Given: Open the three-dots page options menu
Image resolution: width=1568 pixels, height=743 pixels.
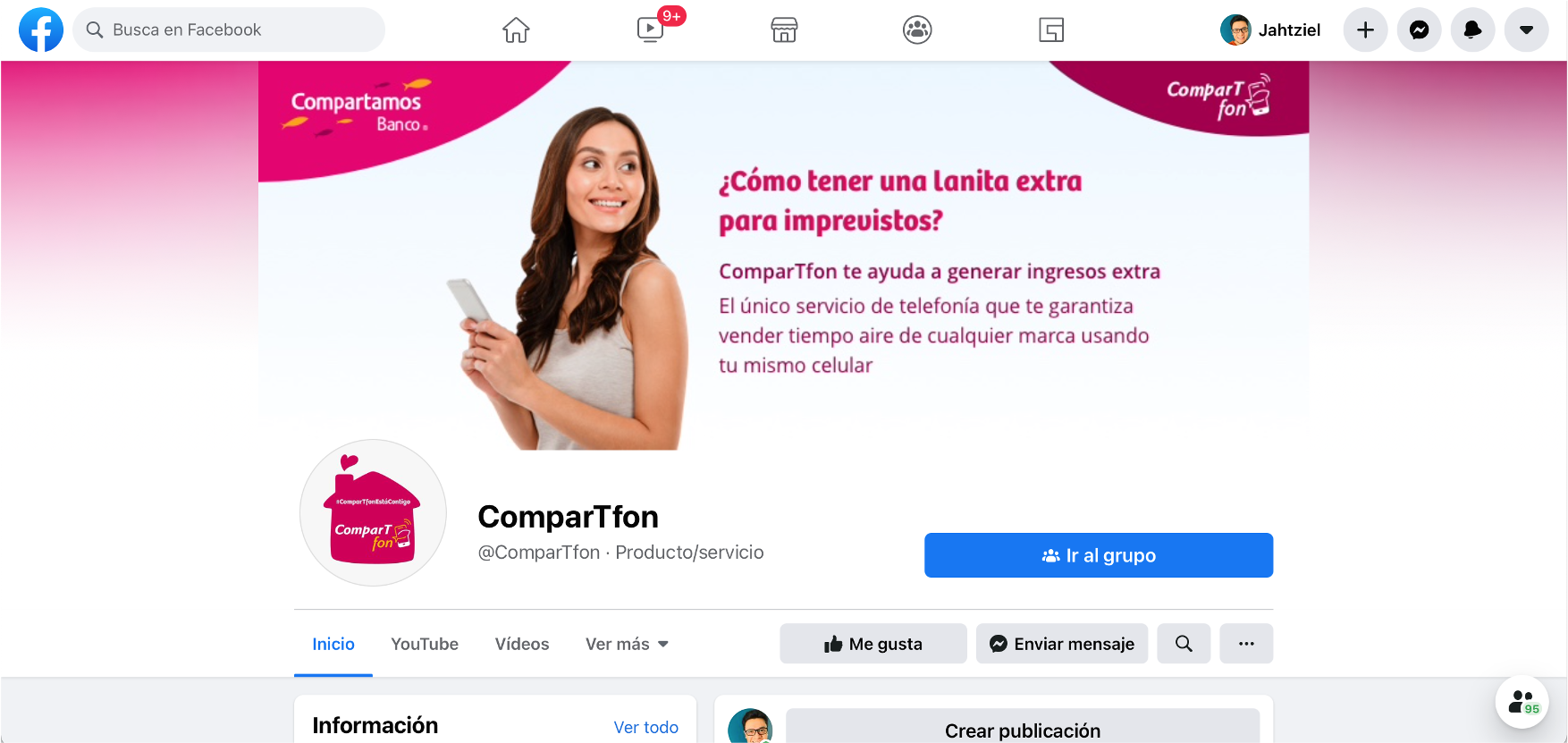Looking at the screenshot, I should pyautogui.click(x=1246, y=644).
